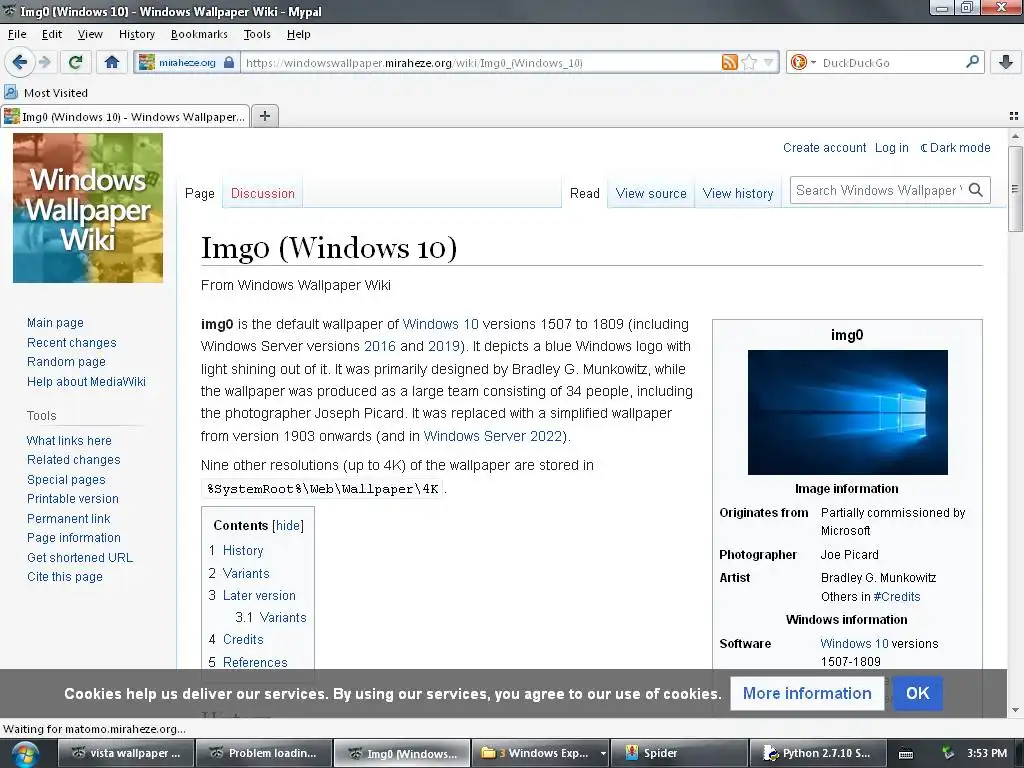Open the Windows Server 2022 link
The height and width of the screenshot is (768, 1024).
point(493,436)
